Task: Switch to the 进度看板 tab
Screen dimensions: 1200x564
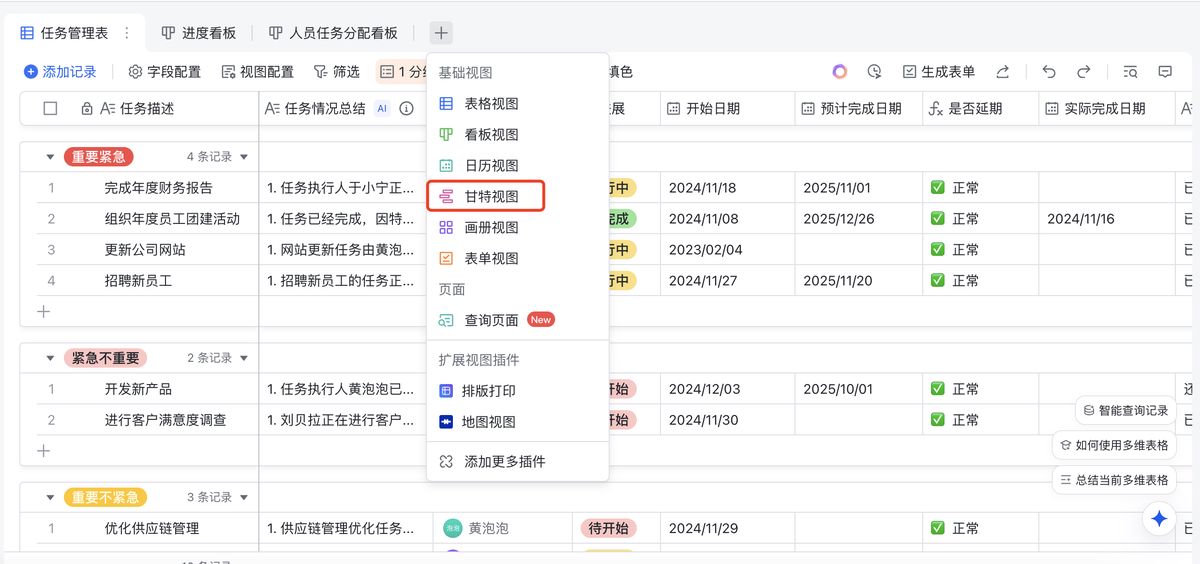Action: [198, 33]
